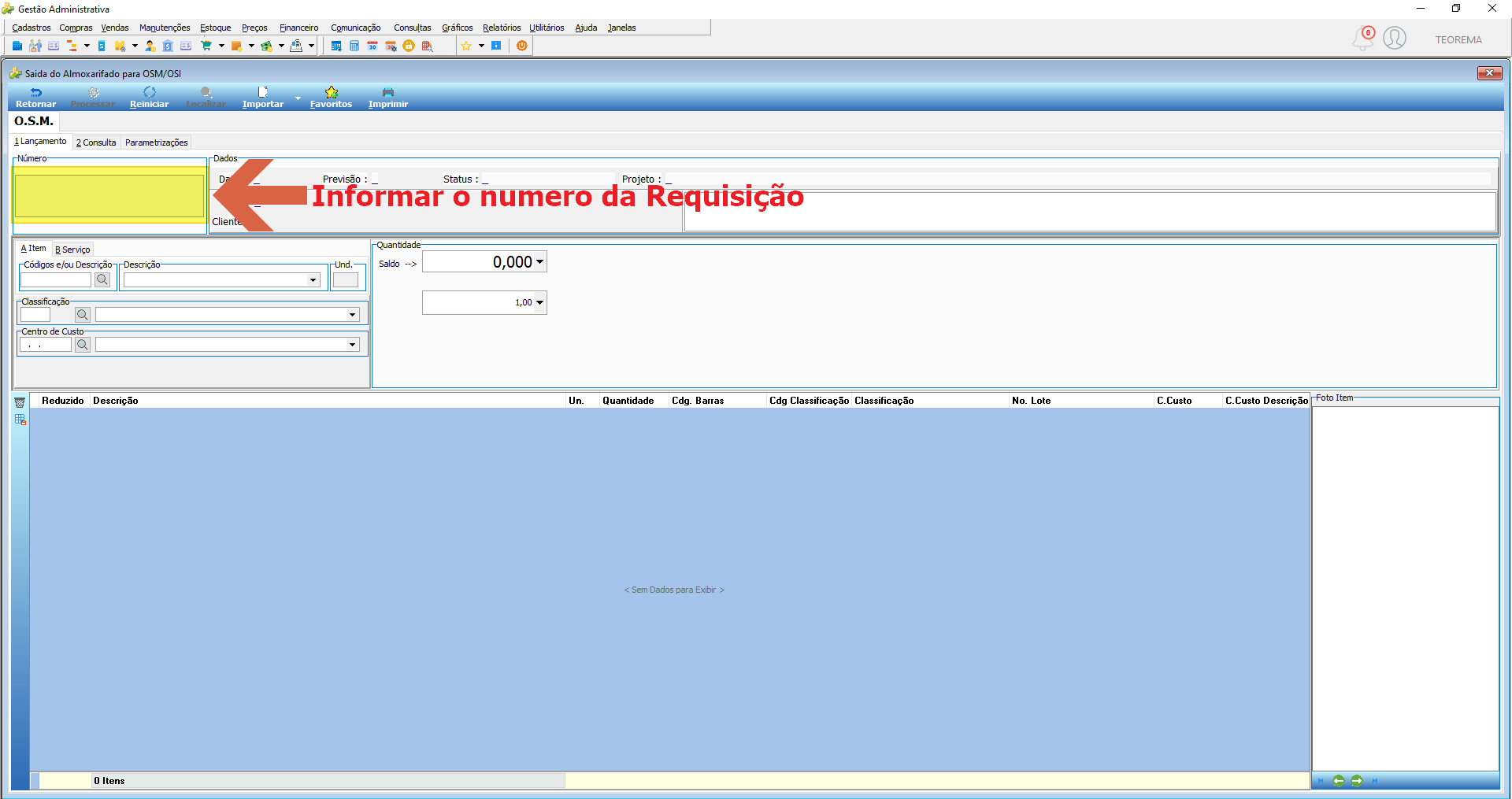Click the Retornar button
The width and height of the screenshot is (1512, 799).
pyautogui.click(x=35, y=98)
